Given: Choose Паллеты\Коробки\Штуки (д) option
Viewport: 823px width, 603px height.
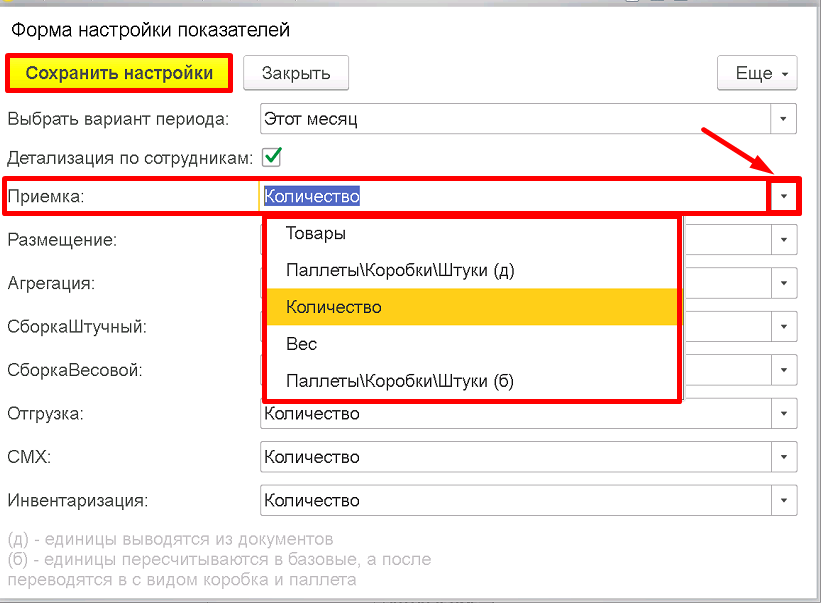Looking at the screenshot, I should coord(473,270).
